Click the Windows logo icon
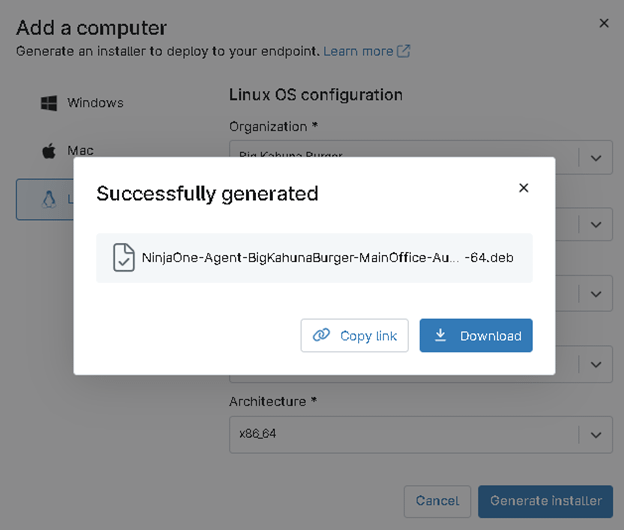The width and height of the screenshot is (624, 530). click(48, 103)
